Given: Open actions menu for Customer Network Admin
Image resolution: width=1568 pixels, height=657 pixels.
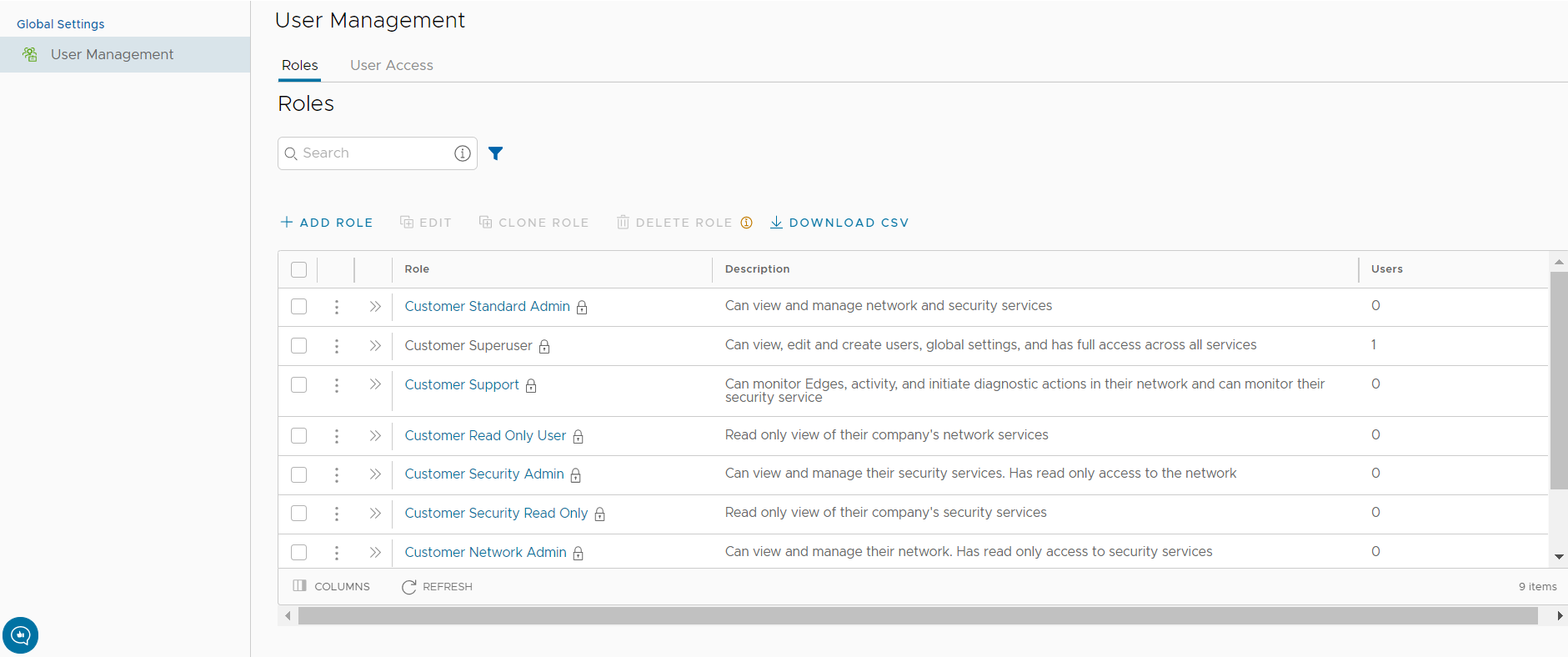Looking at the screenshot, I should pyautogui.click(x=337, y=553).
